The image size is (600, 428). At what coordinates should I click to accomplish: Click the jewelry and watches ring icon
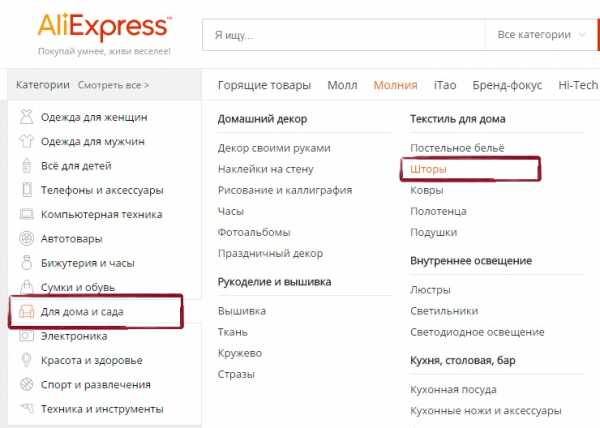(26, 263)
